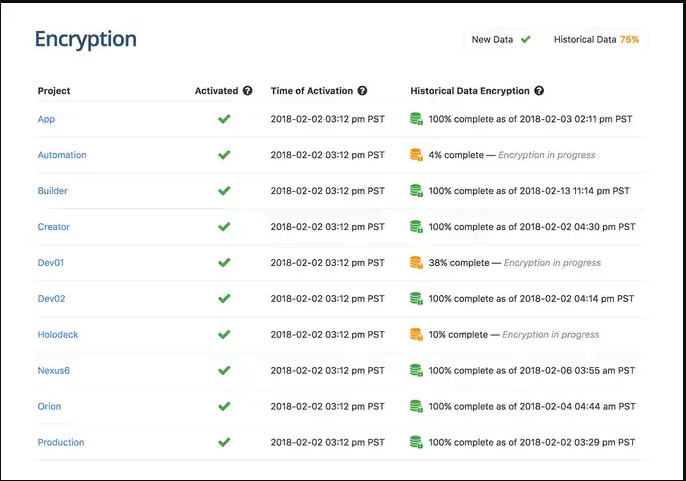
Task: Click the Project column header
Action: [54, 91]
